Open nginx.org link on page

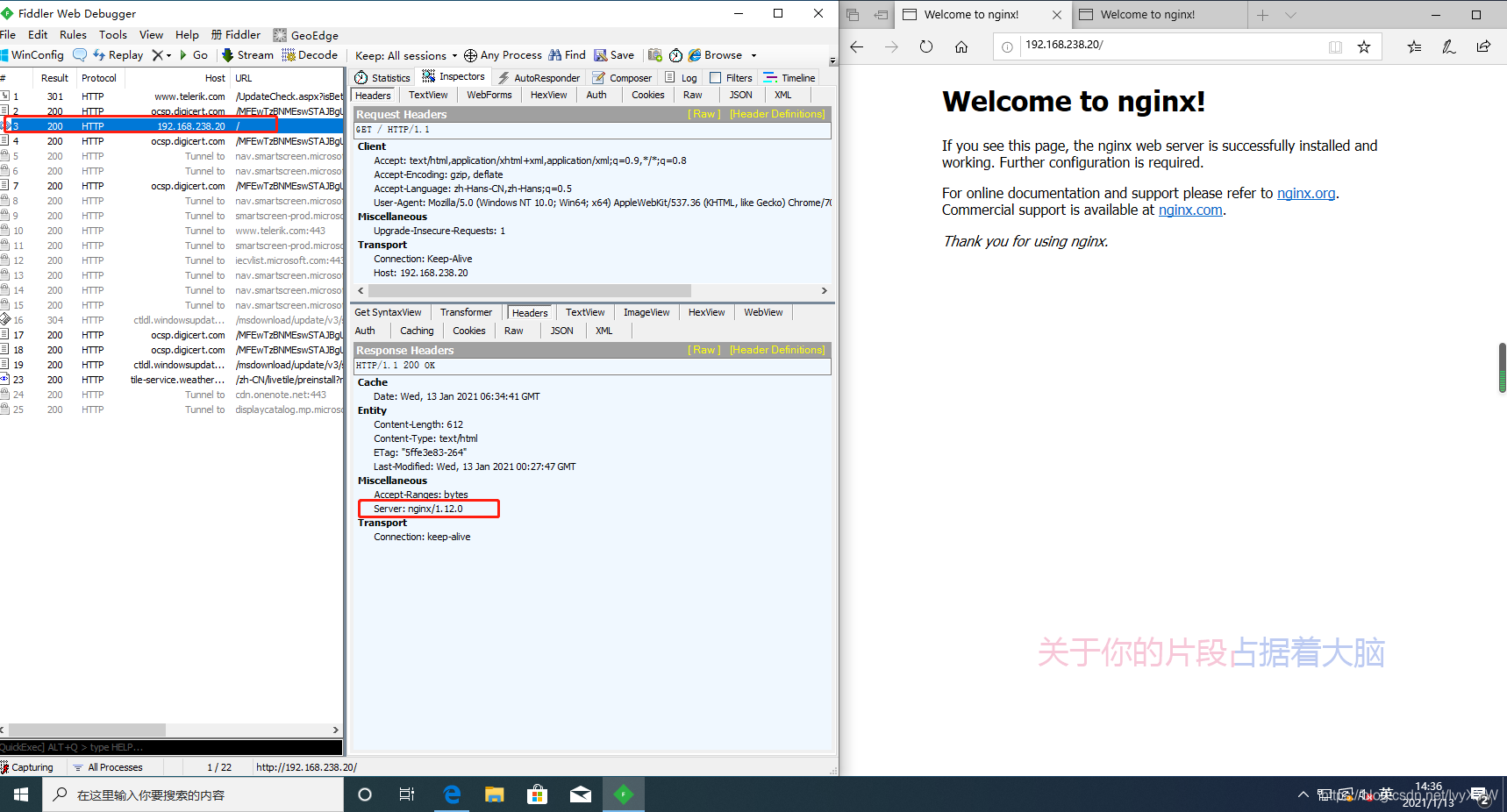[x=1306, y=193]
